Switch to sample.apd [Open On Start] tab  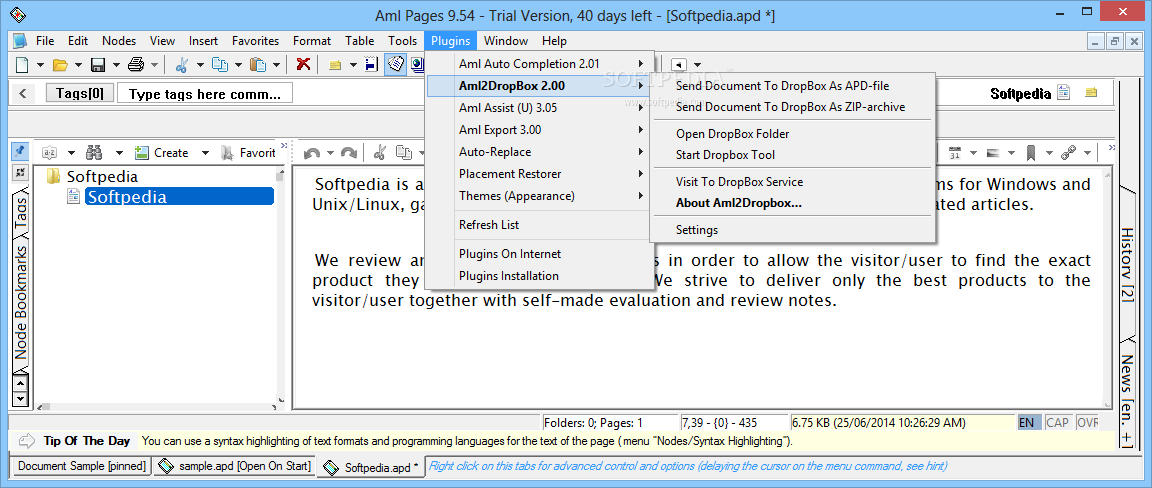click(x=234, y=466)
